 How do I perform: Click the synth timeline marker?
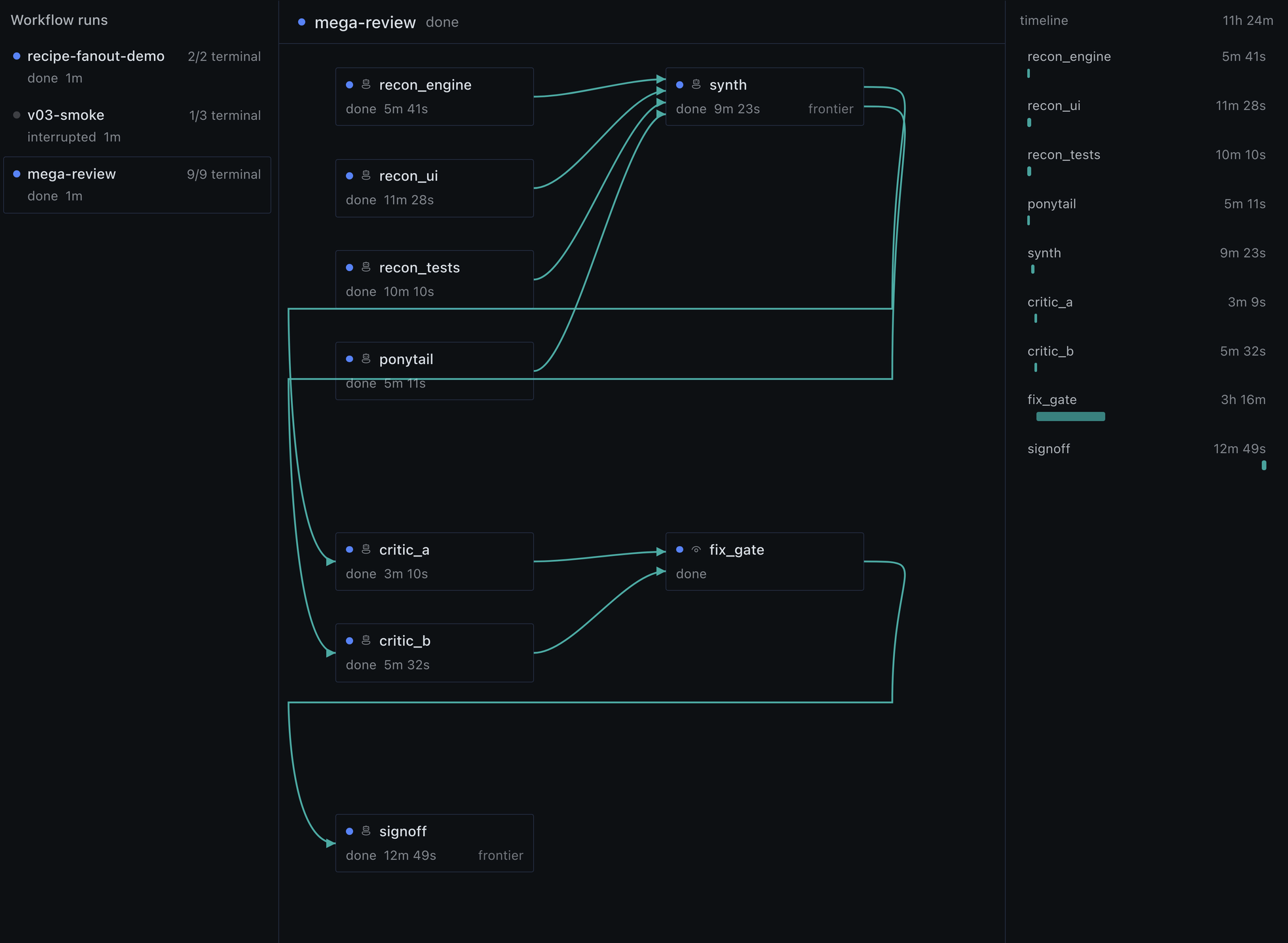point(1032,269)
